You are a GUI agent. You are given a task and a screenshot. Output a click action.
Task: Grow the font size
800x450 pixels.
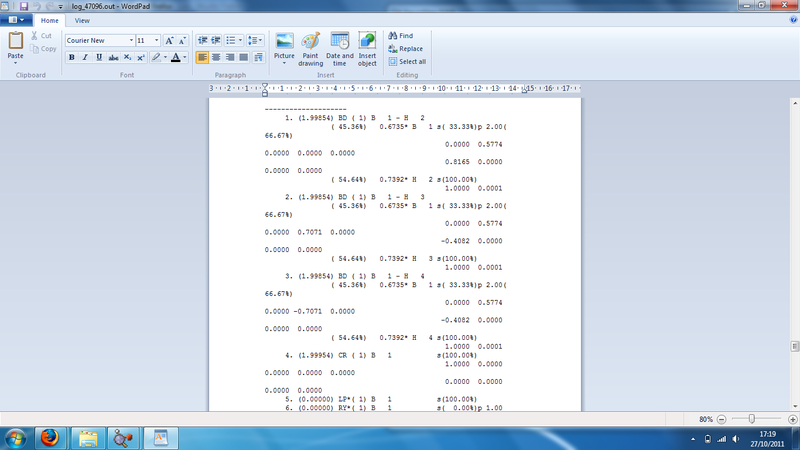169,40
